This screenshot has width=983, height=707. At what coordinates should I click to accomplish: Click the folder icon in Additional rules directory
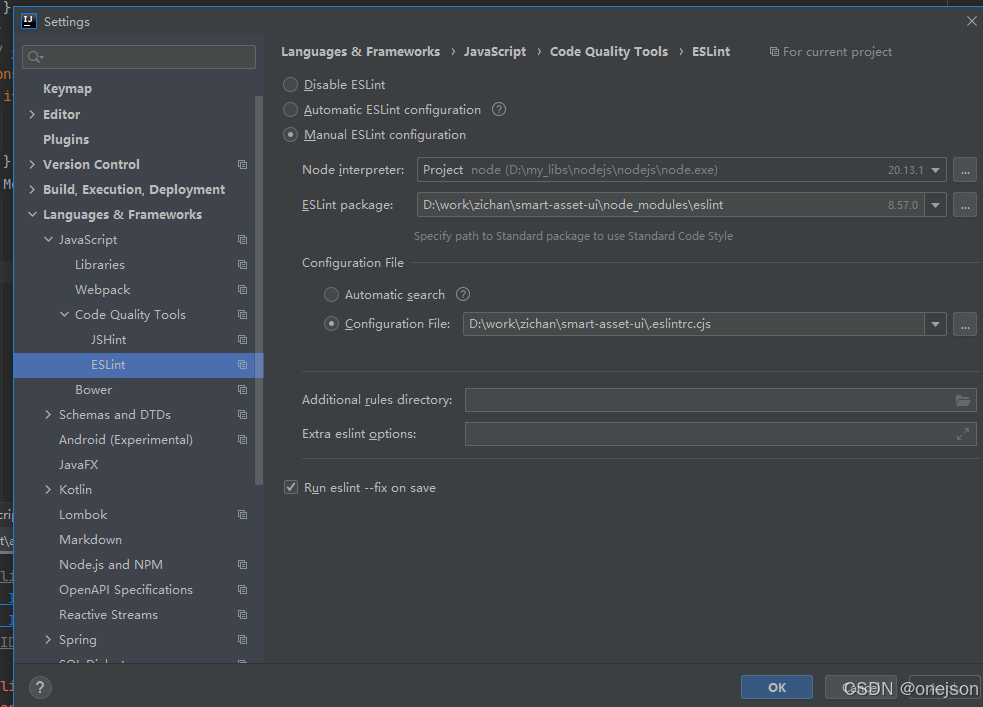click(x=963, y=400)
